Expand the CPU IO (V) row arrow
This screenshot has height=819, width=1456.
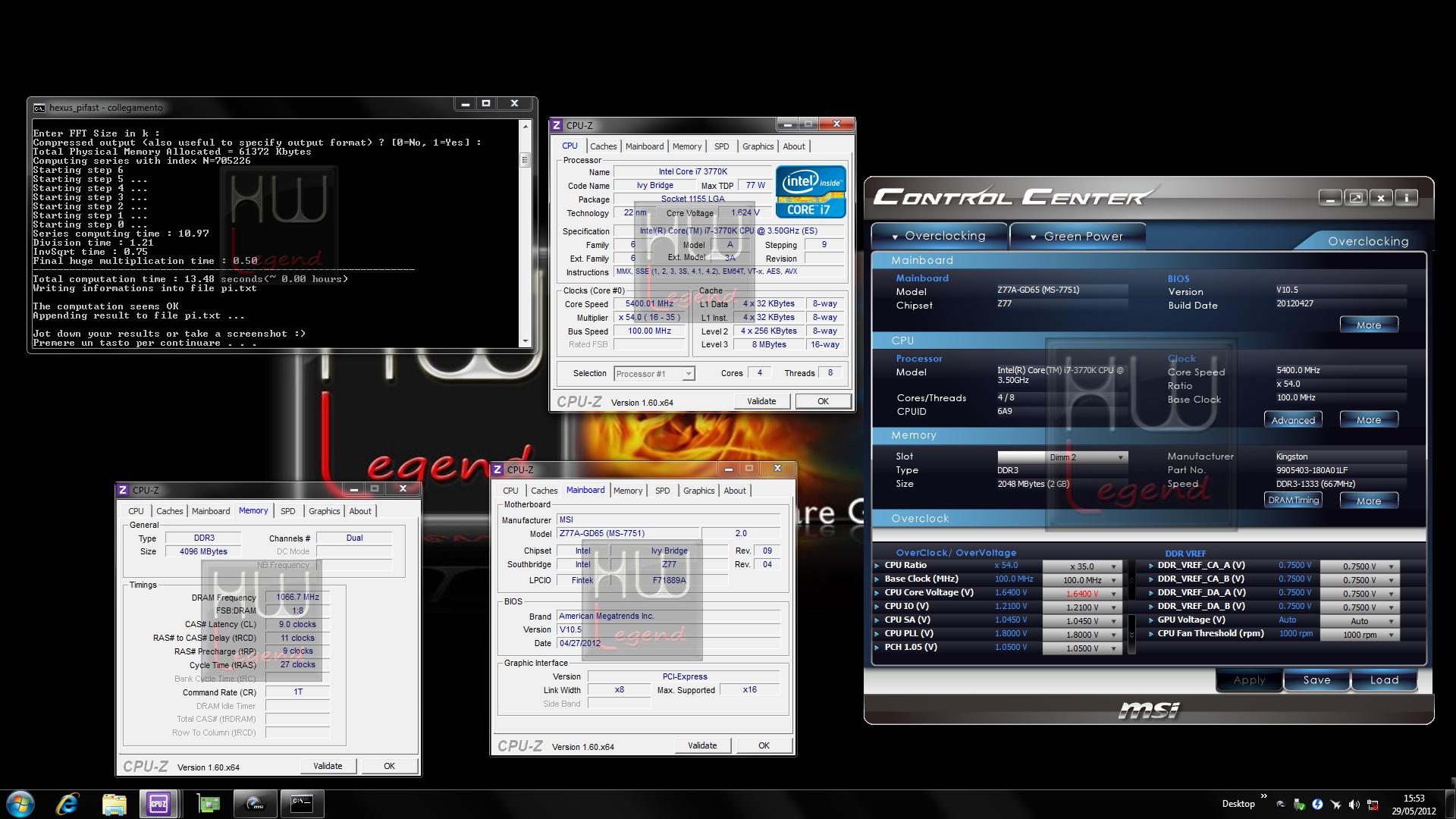coord(877,607)
